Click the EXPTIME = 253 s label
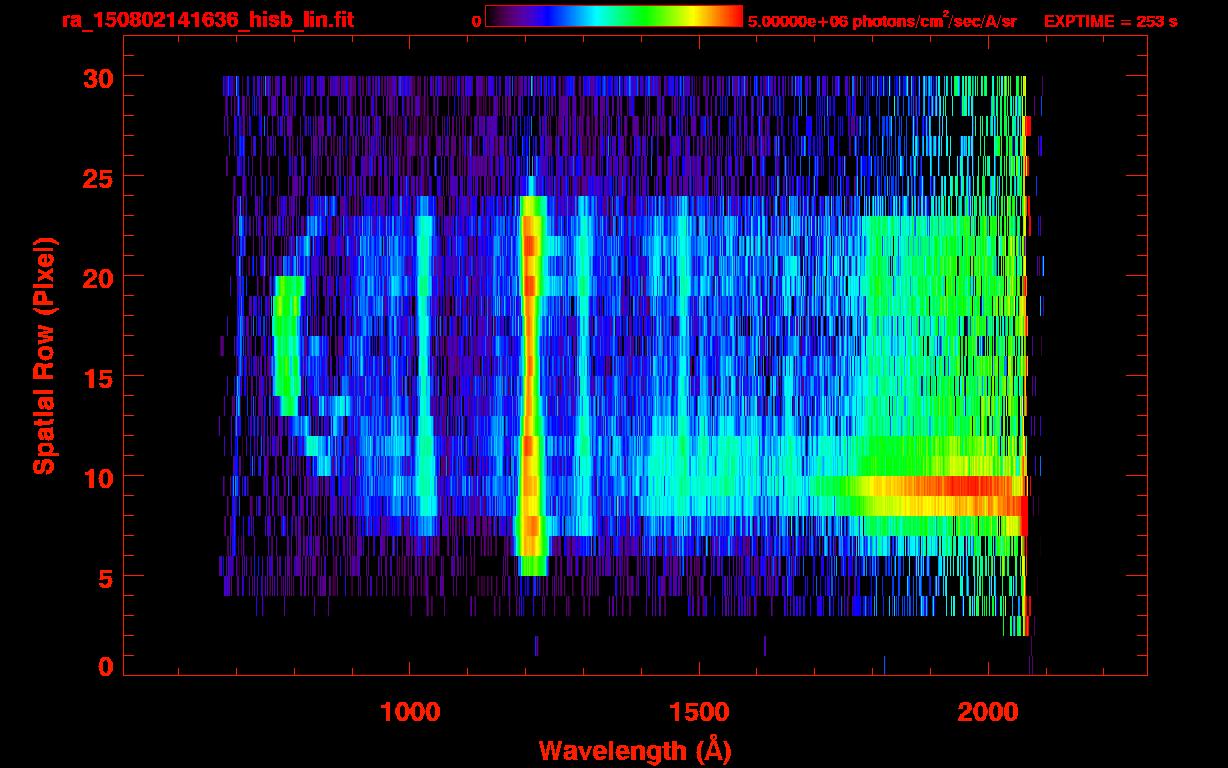Screen dimensions: 1228x768 (x=1111, y=20)
